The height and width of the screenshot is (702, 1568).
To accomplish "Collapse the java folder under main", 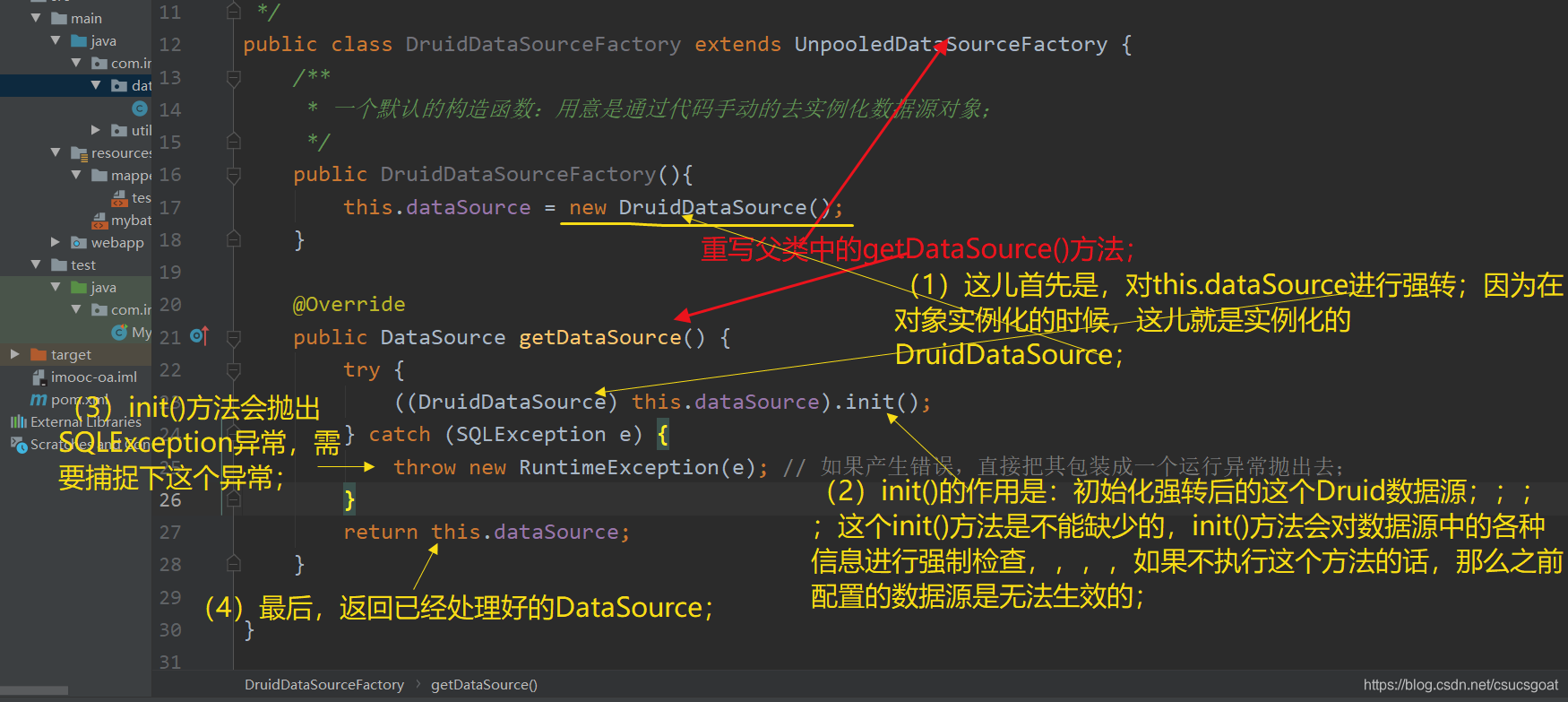I will click(x=56, y=41).
